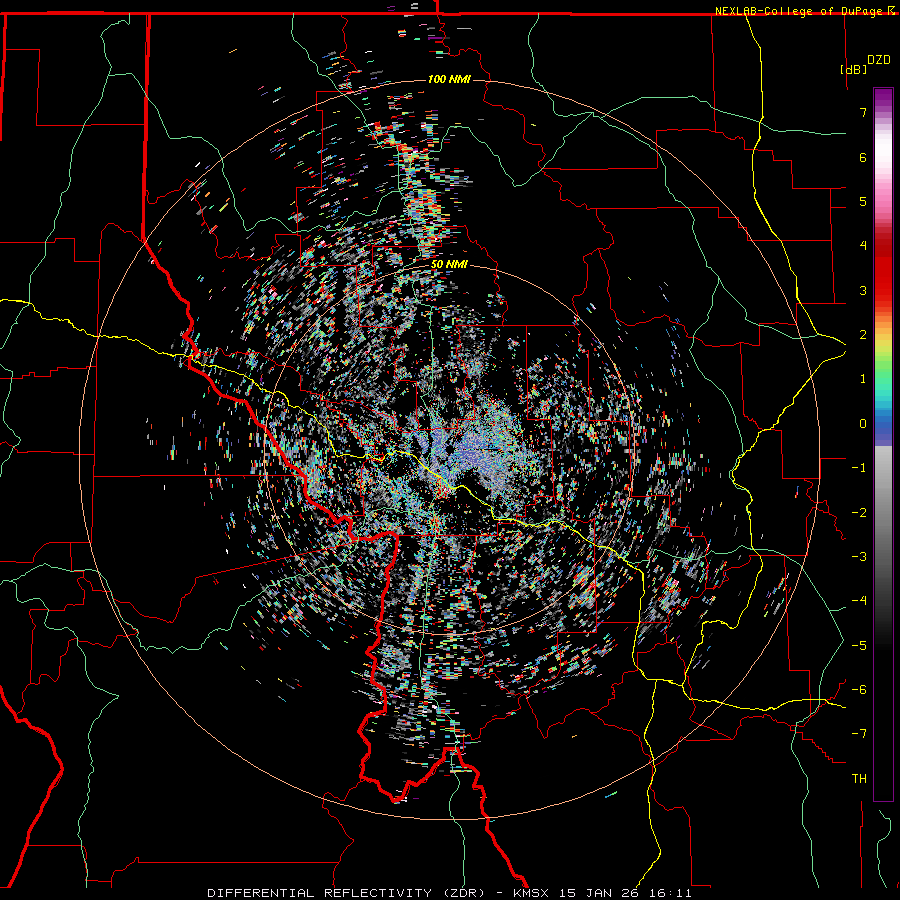Click the -5 scale label
The image size is (900, 900).
coord(859,646)
